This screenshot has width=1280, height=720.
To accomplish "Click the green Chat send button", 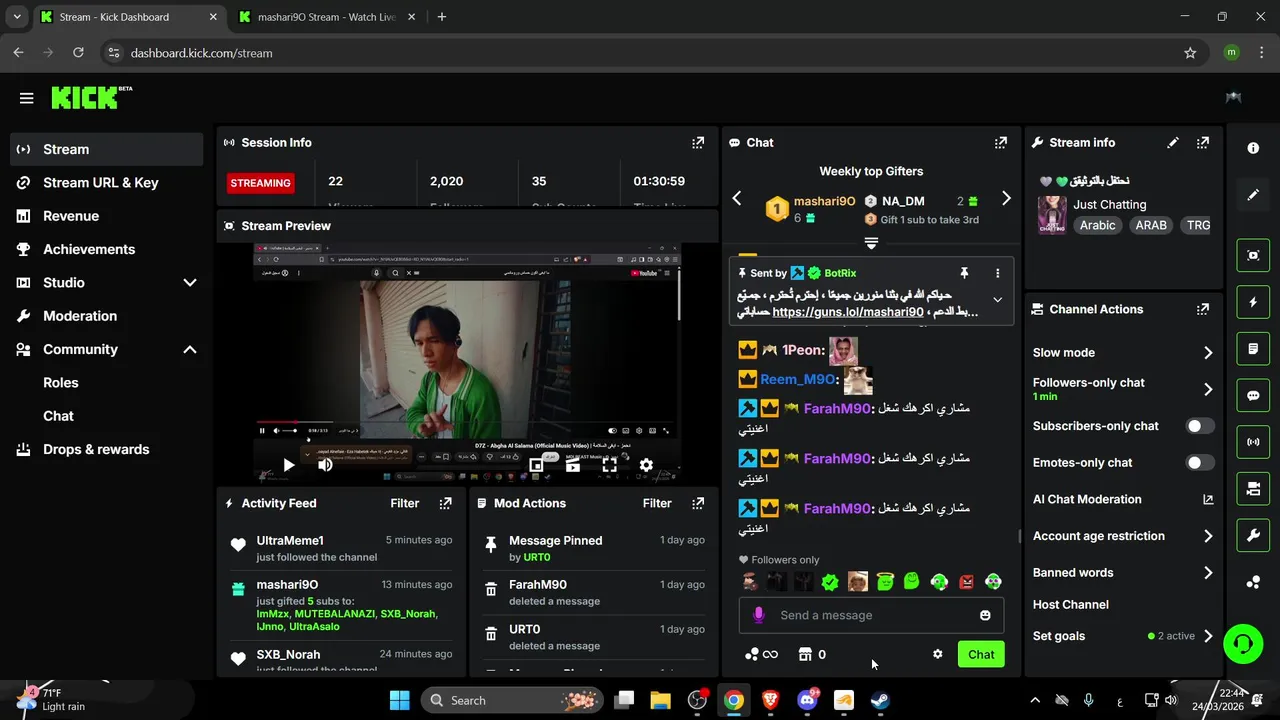I will [x=981, y=654].
